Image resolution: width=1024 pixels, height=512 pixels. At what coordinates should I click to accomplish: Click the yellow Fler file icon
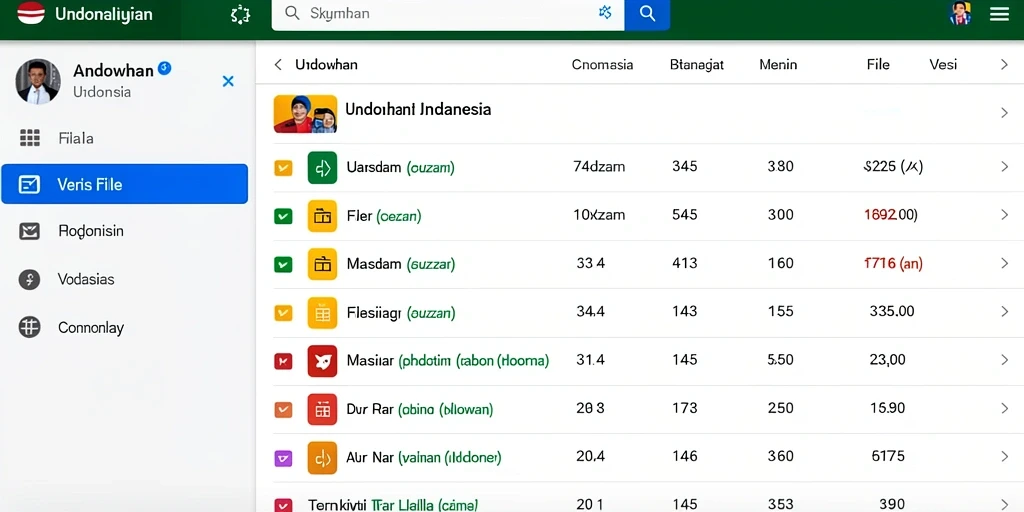(323, 216)
